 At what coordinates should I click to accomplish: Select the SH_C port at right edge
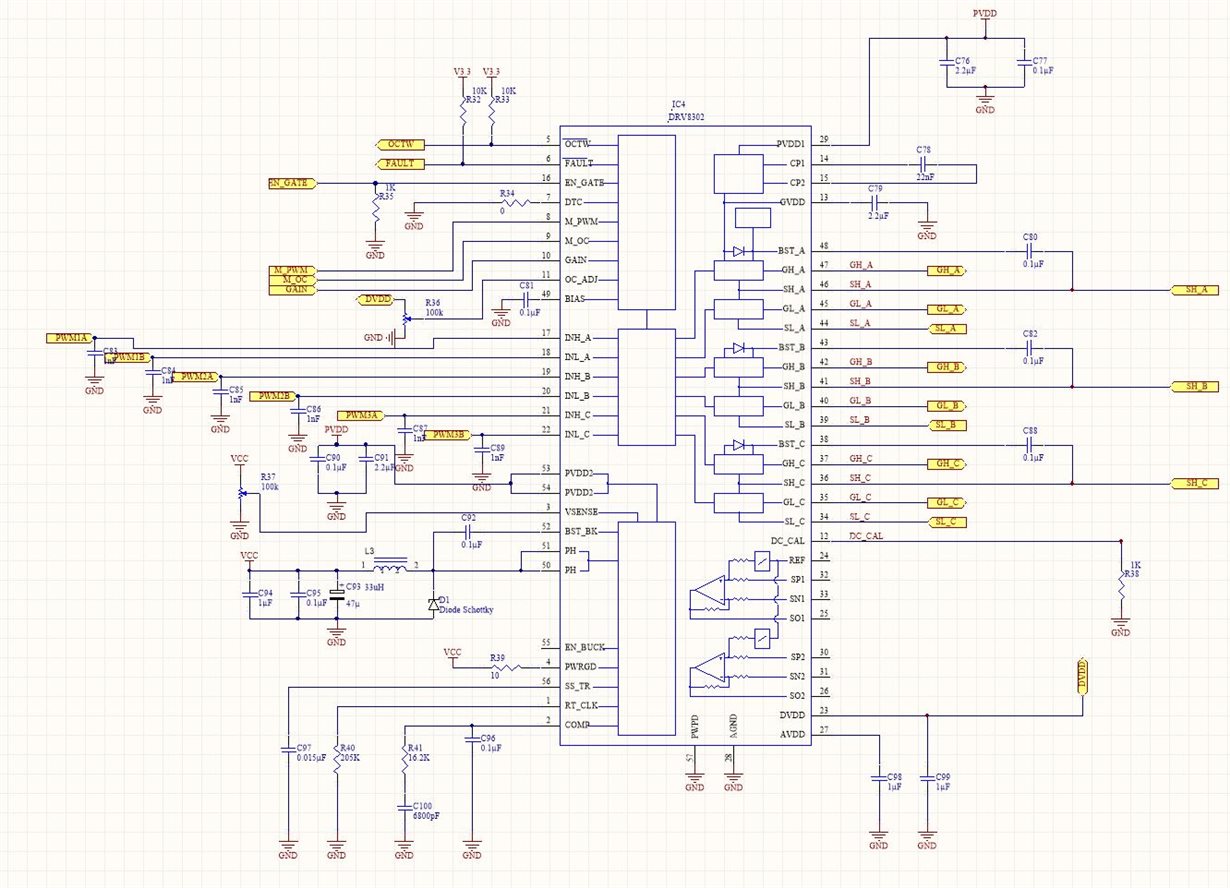(1195, 483)
